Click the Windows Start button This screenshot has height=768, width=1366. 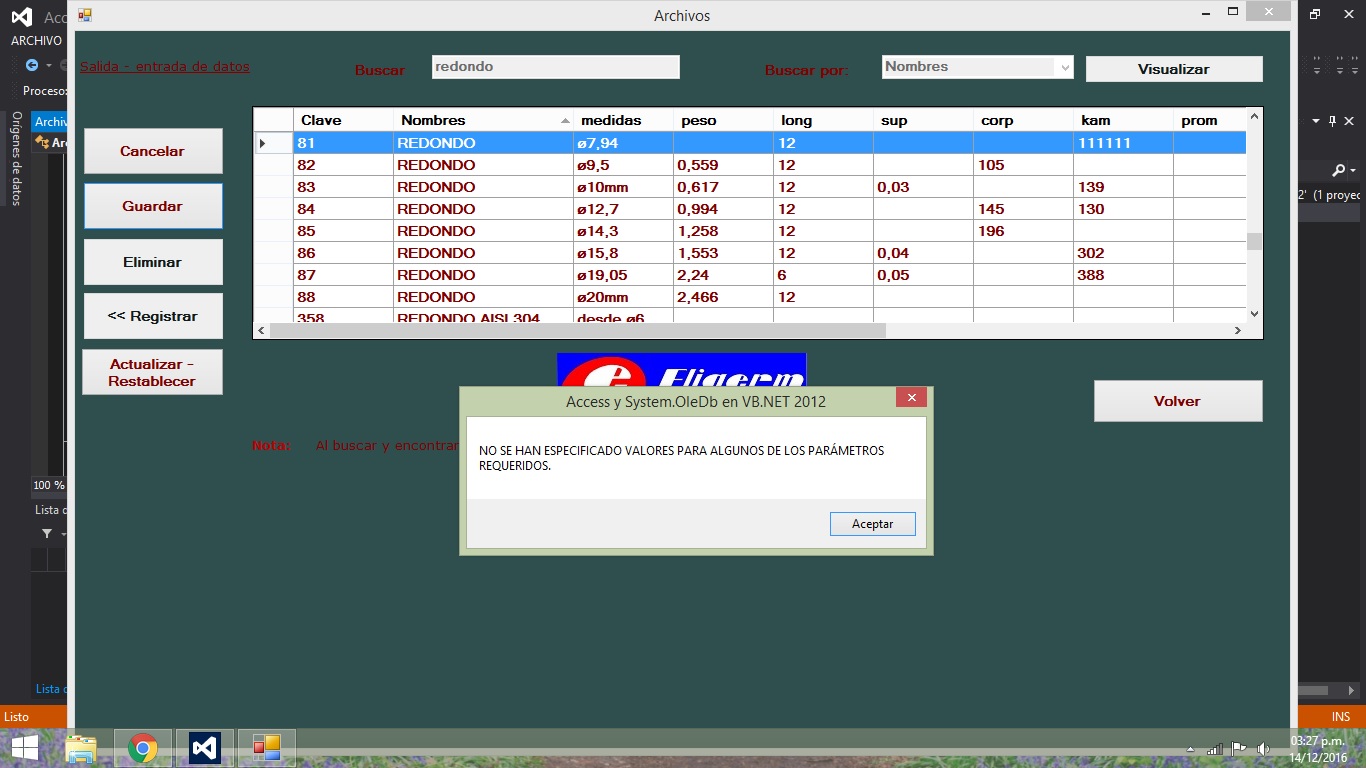click(24, 748)
